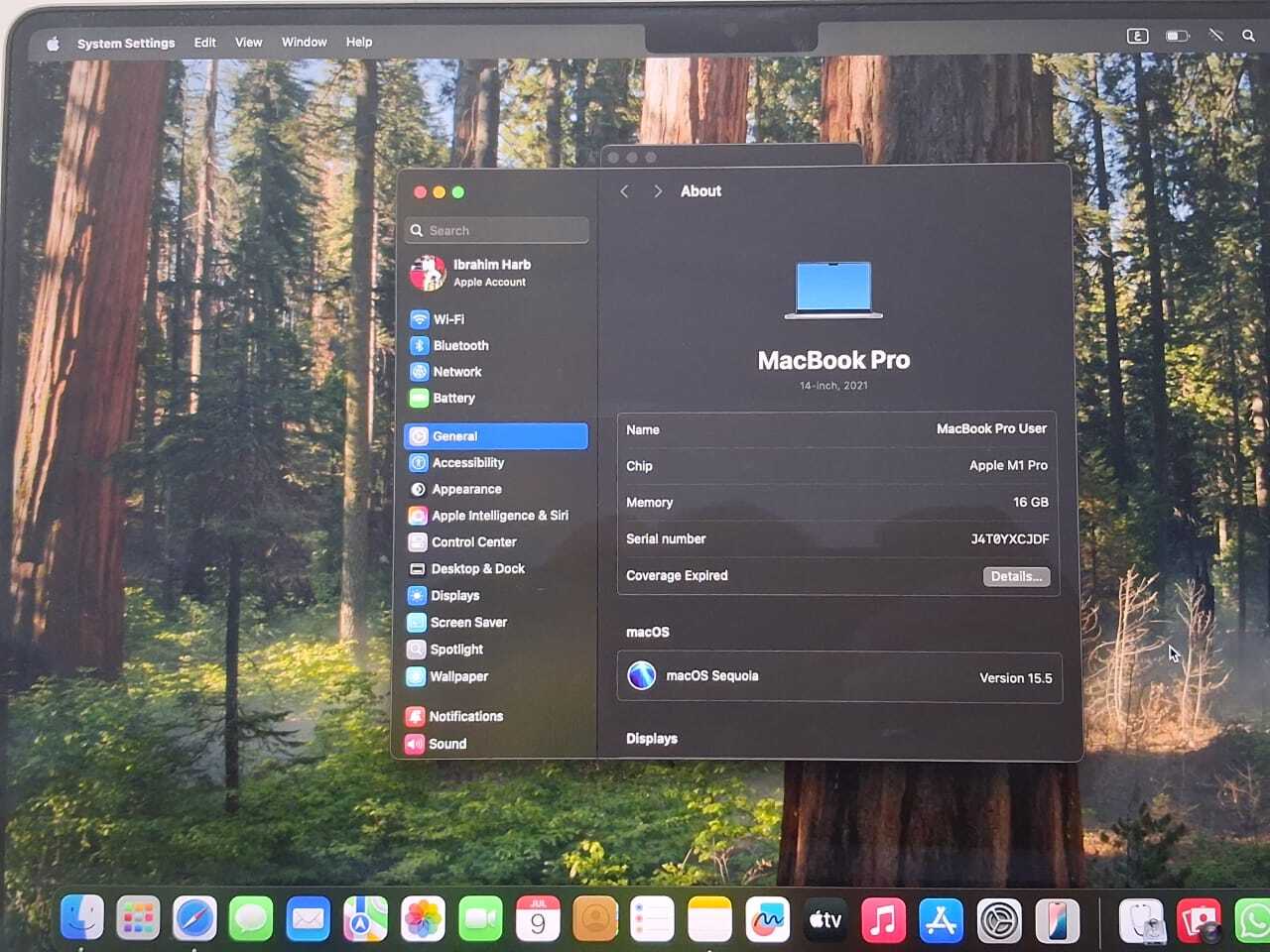Screen dimensions: 1270x952
Task: Select Bluetooth in the sidebar
Action: pyautogui.click(x=460, y=346)
